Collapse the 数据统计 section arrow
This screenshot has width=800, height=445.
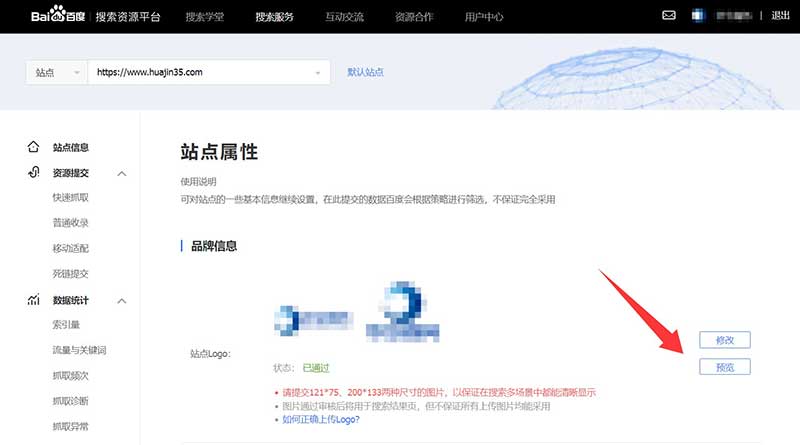click(122, 300)
